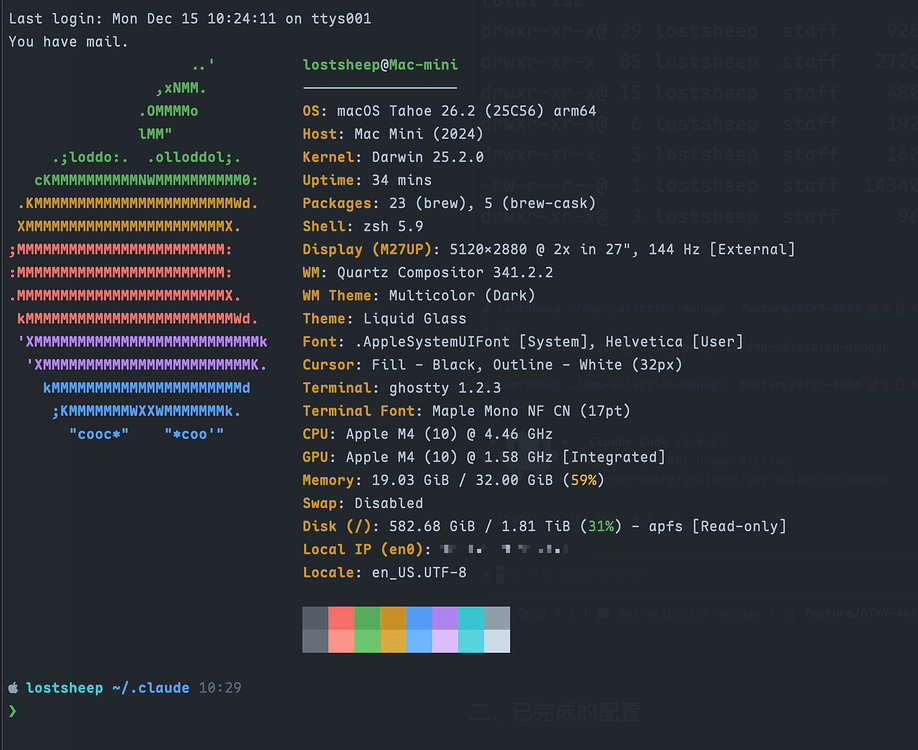918x750 pixels.
Task: Click the '31%' disk usage value
Action: pyautogui.click(x=601, y=526)
